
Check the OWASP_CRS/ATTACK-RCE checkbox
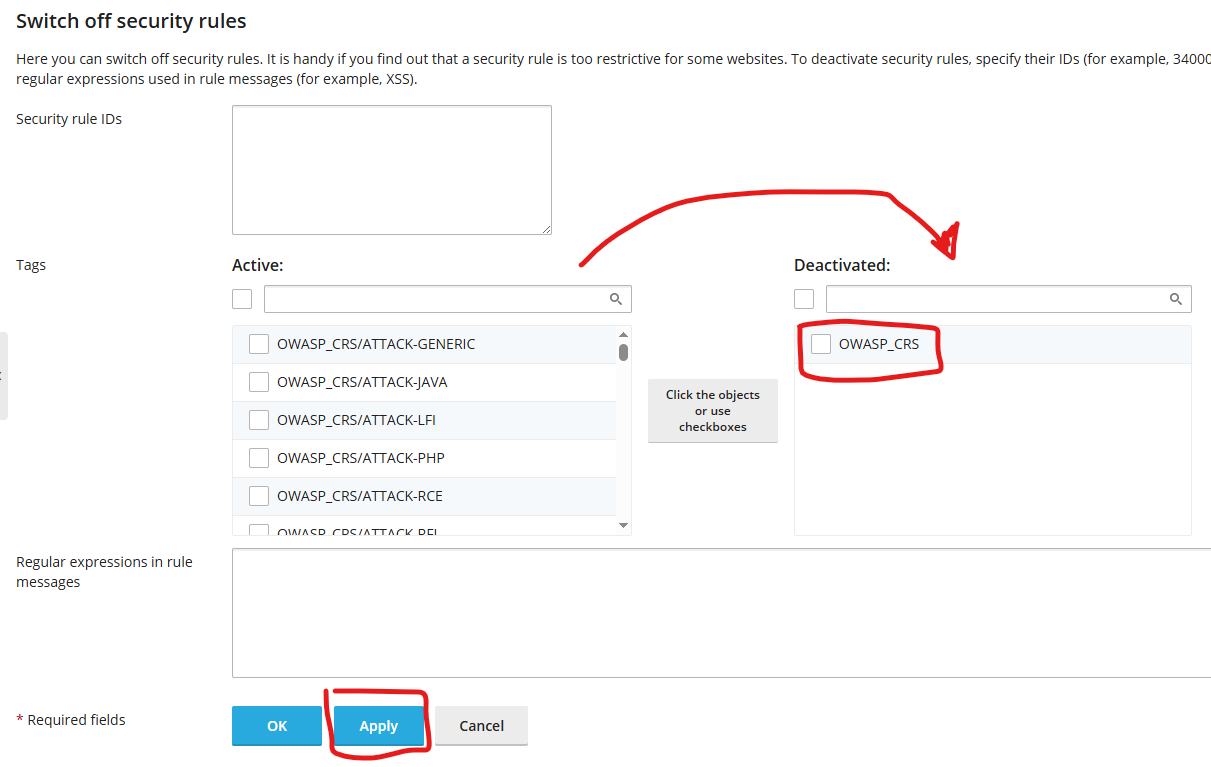[259, 496]
